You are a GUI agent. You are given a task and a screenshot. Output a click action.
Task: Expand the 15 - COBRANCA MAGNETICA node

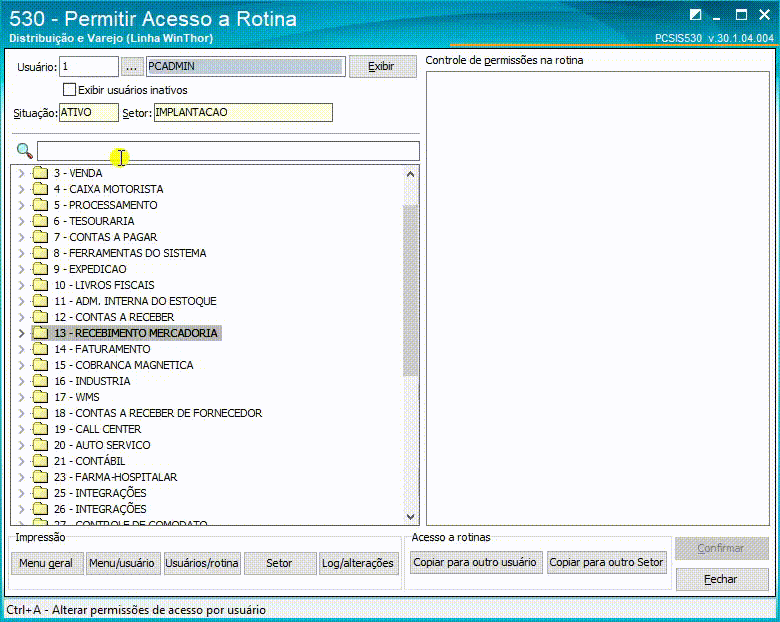coord(21,365)
